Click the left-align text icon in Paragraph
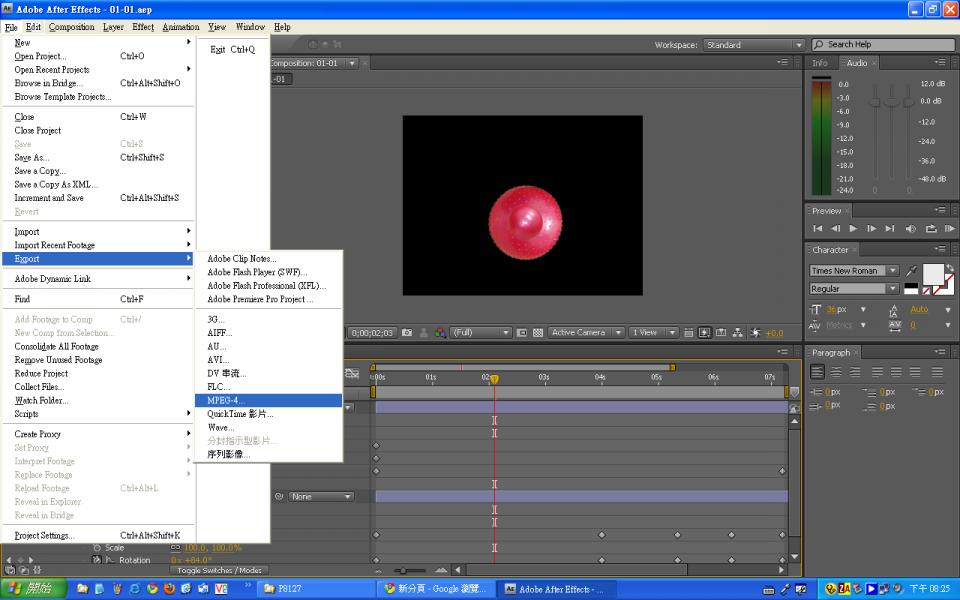The image size is (960, 600). tap(817, 372)
